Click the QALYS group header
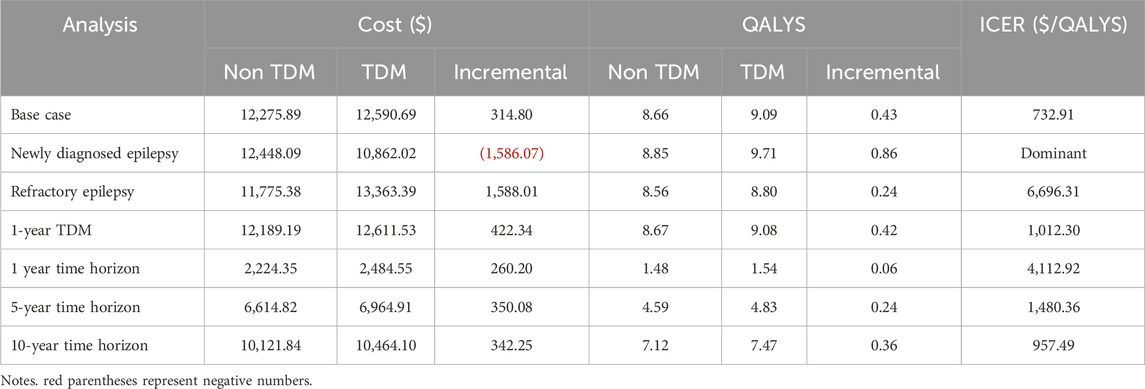1145x389 pixels. [x=775, y=26]
